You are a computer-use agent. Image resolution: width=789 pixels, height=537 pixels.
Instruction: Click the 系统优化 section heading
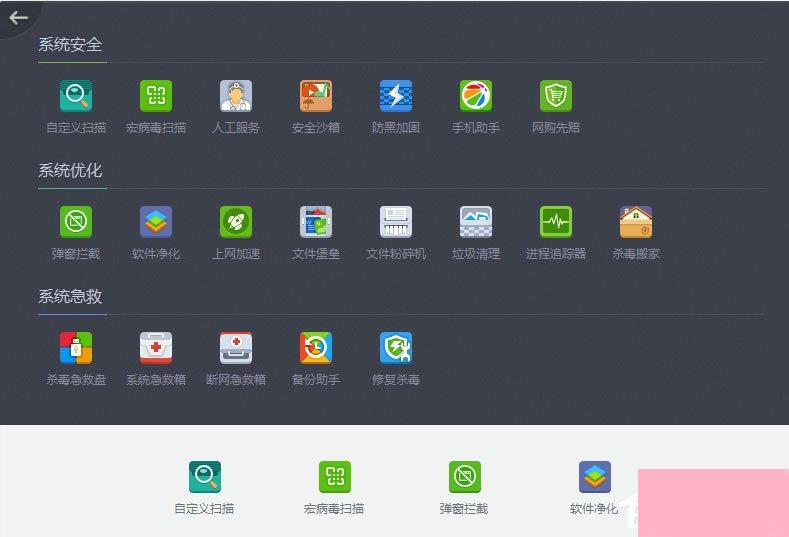70,170
